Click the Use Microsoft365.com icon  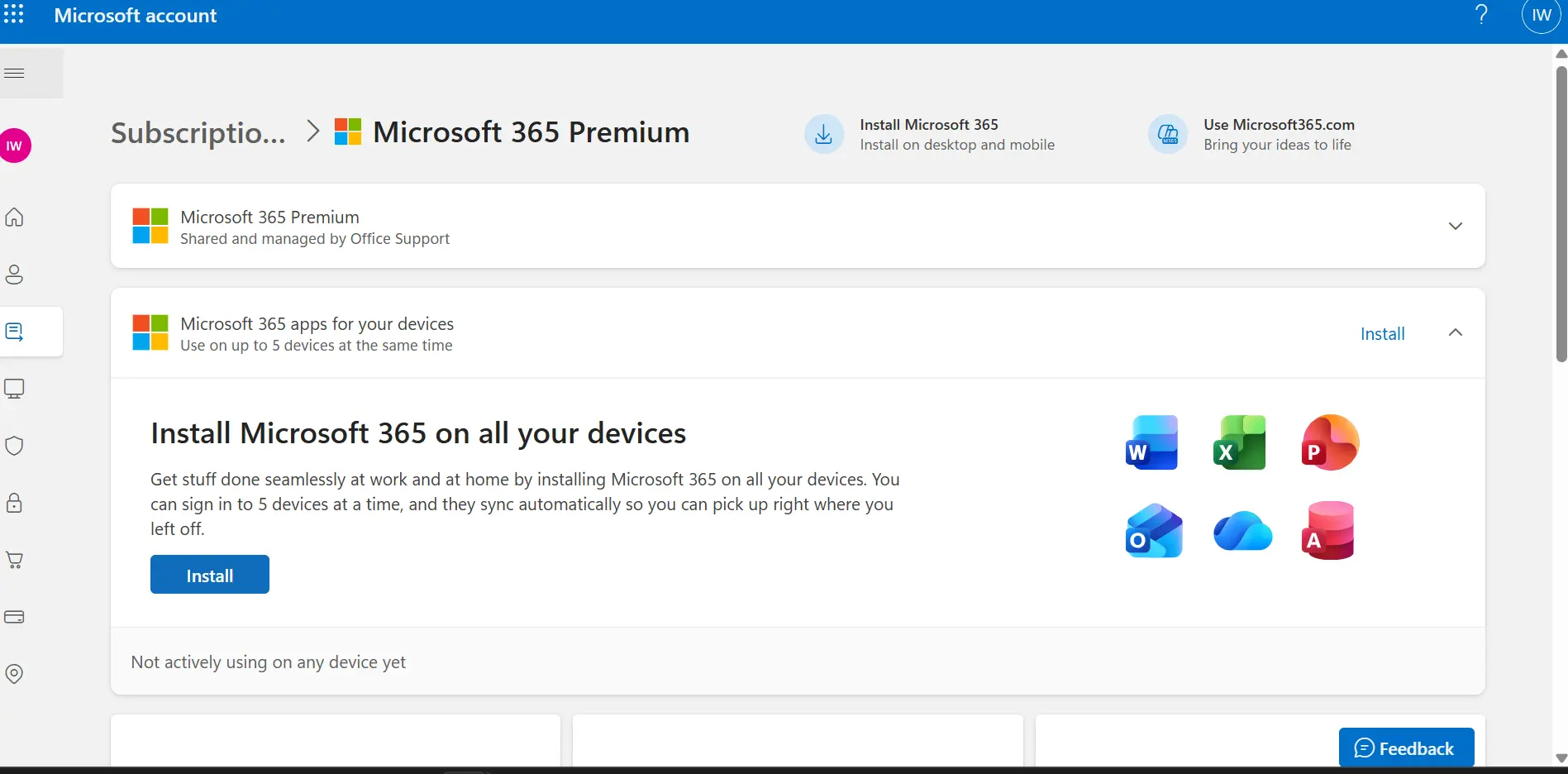[1168, 134]
